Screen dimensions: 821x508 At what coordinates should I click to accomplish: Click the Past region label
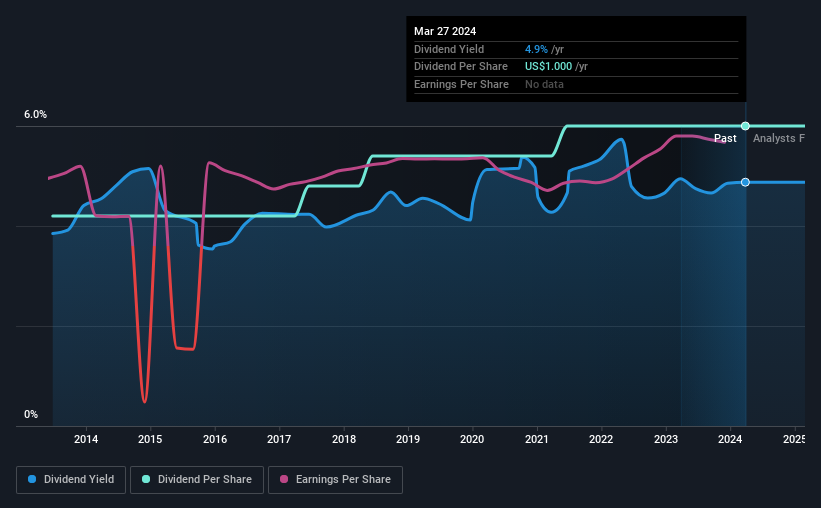[x=725, y=138]
